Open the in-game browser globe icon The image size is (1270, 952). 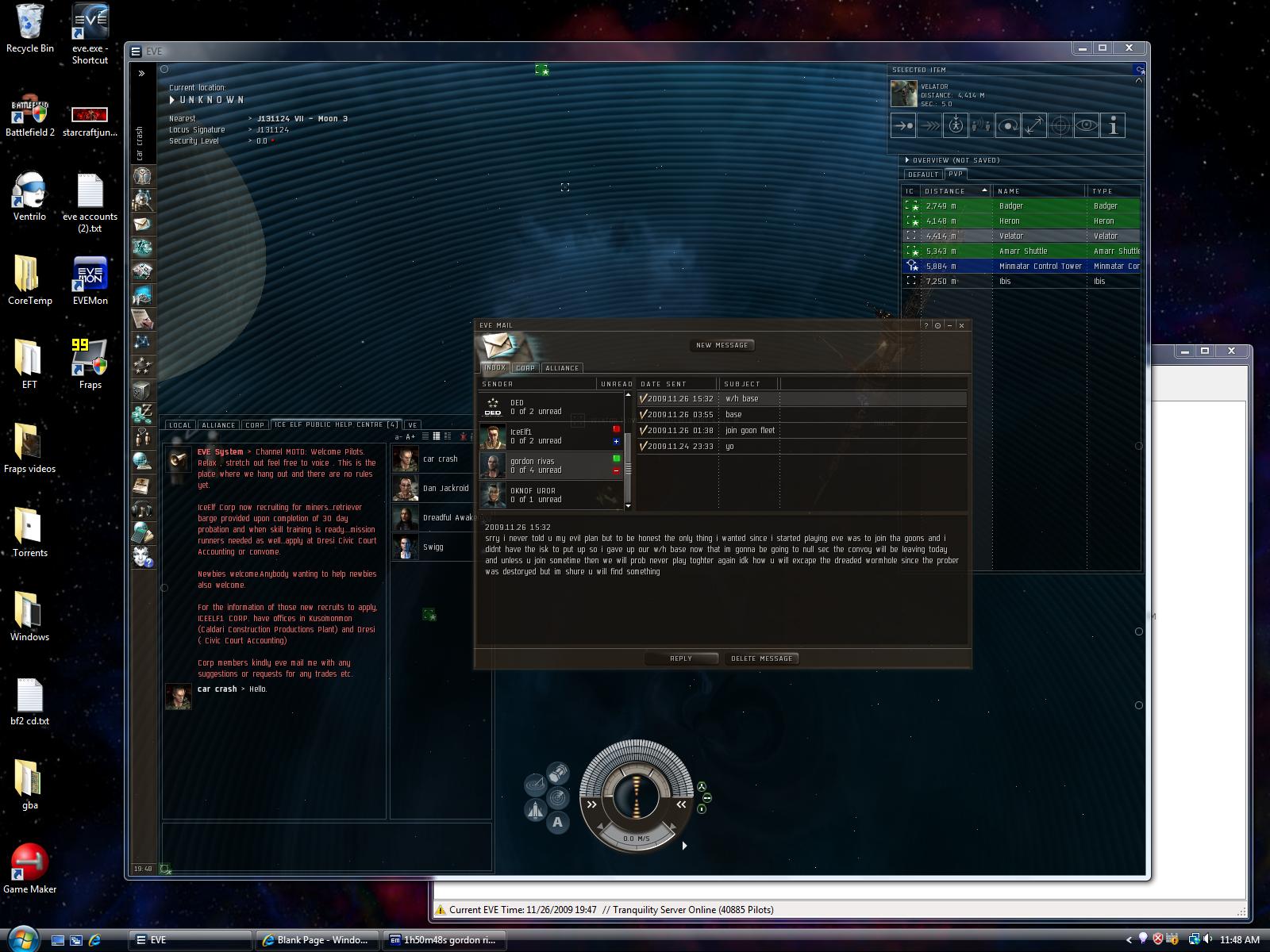143,462
